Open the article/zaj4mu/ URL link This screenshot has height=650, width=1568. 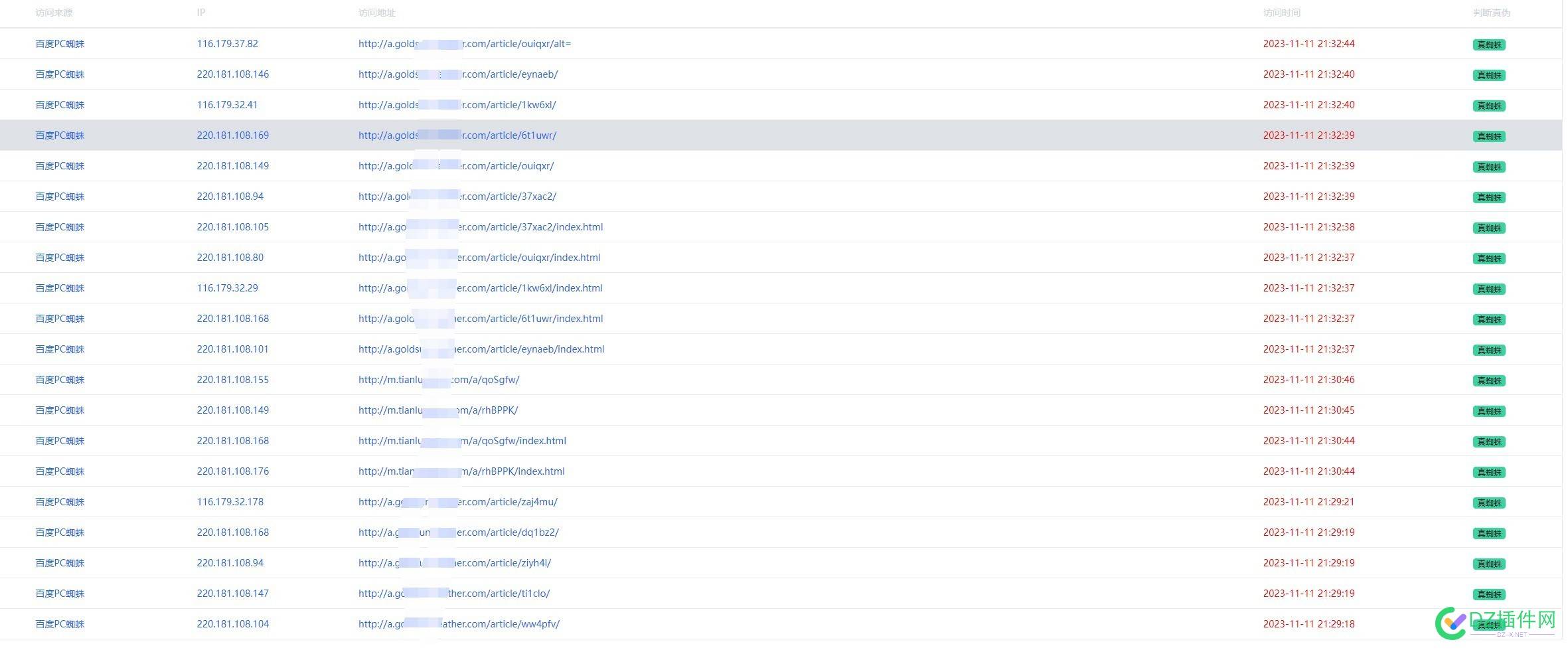458,502
